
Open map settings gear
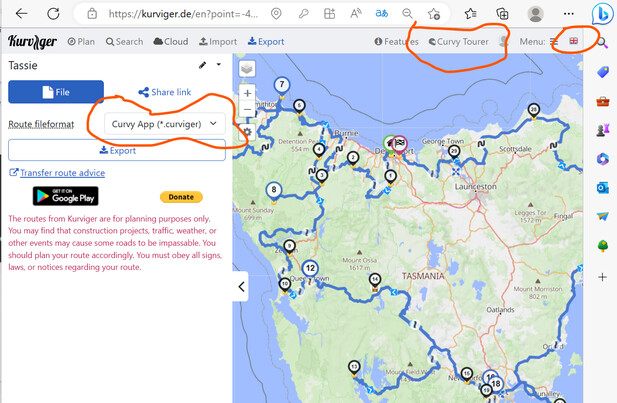pos(247,131)
